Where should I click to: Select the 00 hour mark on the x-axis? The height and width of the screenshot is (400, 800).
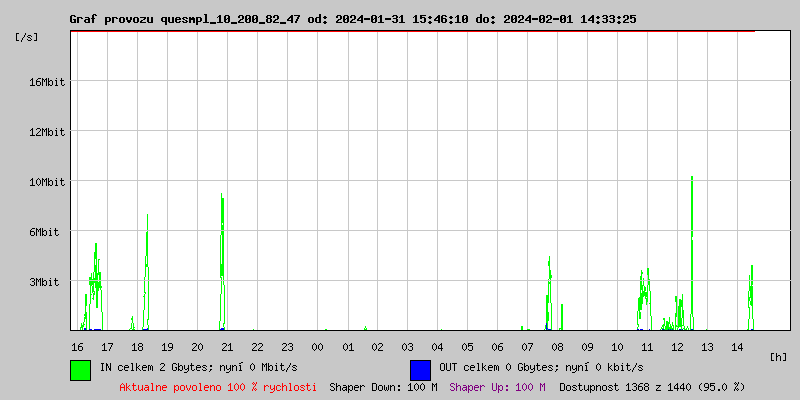tap(317, 346)
